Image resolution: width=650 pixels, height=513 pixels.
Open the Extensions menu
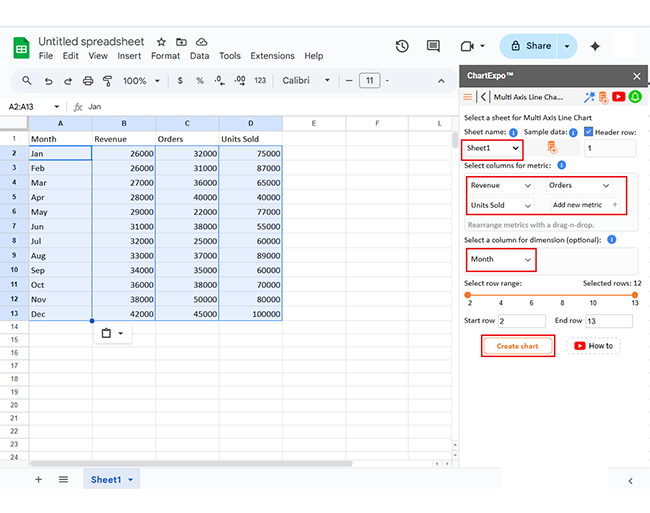(x=272, y=56)
